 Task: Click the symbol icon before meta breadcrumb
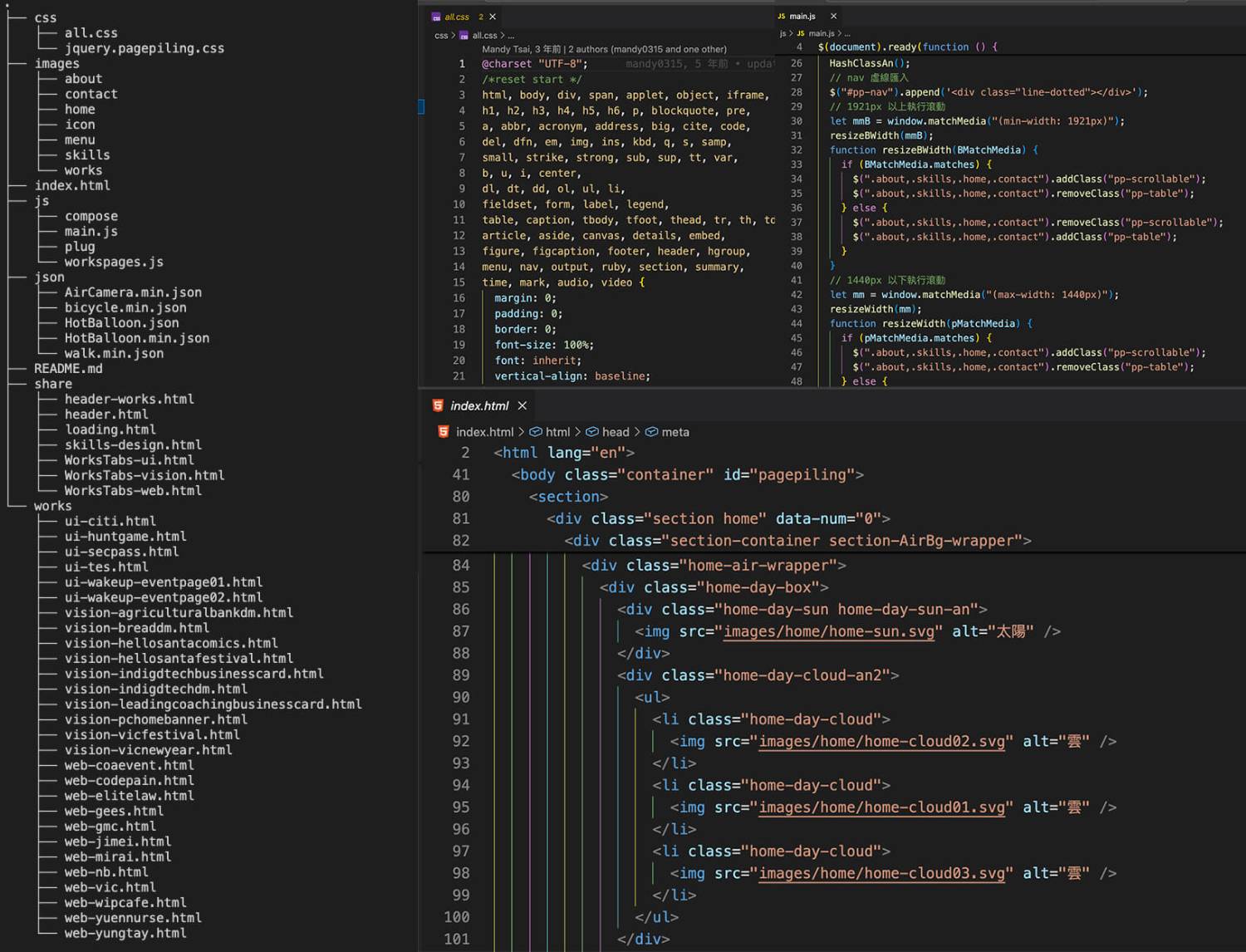click(652, 432)
